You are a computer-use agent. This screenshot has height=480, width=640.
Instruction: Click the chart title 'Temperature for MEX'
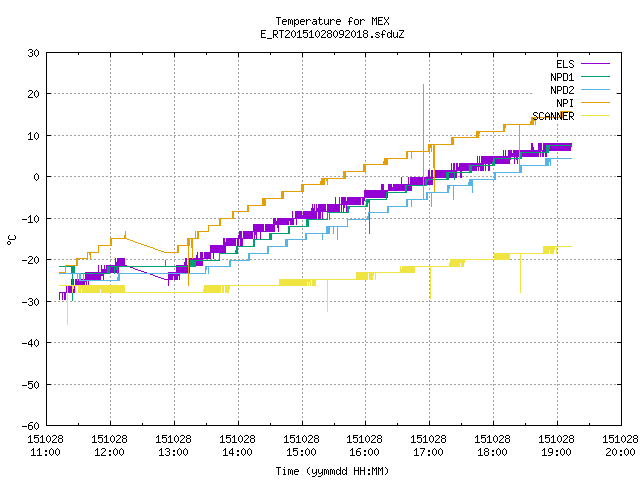click(x=332, y=21)
